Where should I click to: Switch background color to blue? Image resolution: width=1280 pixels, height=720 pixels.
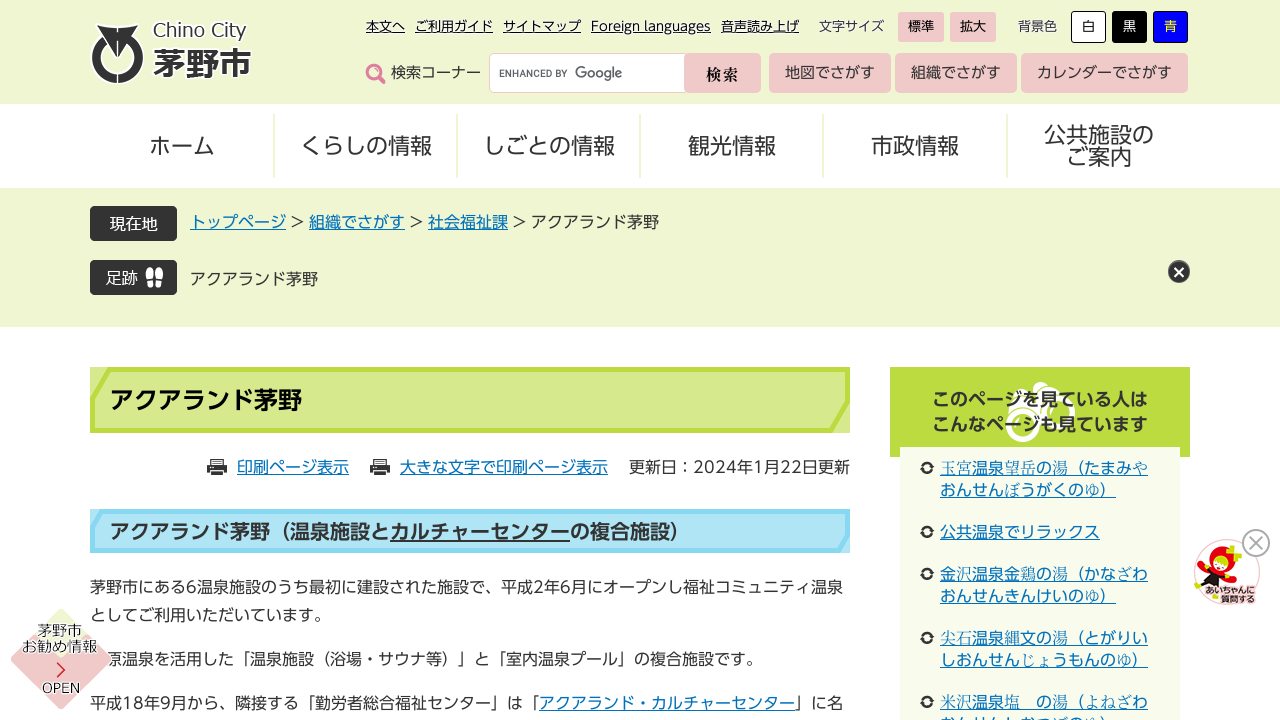point(1170,27)
